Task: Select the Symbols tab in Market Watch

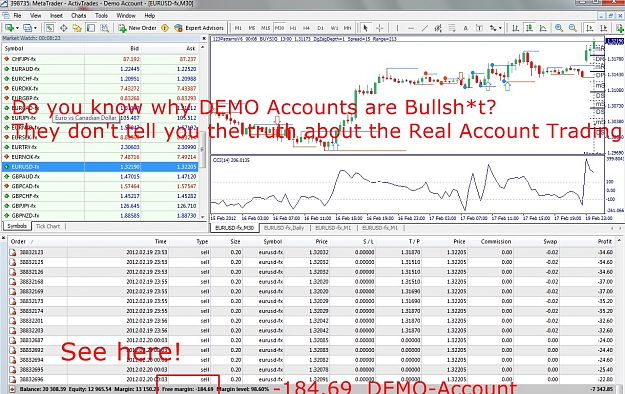Action: click(x=17, y=226)
